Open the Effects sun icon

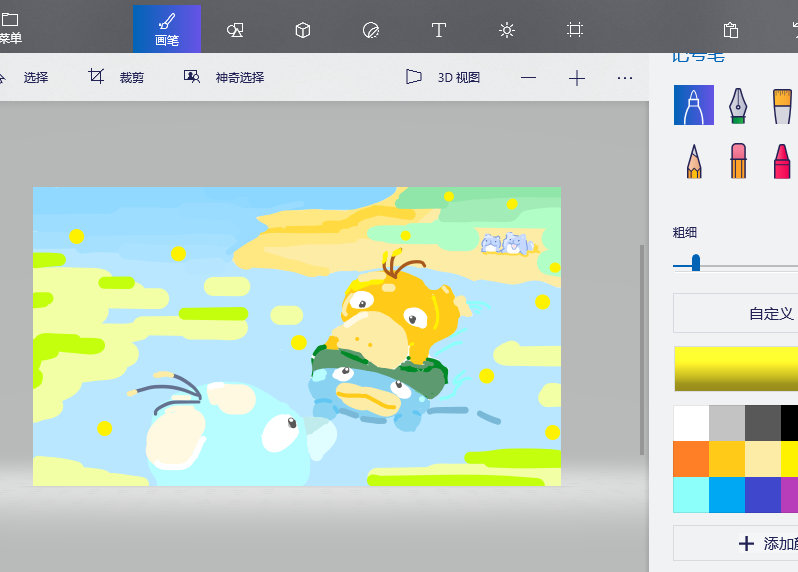[507, 30]
